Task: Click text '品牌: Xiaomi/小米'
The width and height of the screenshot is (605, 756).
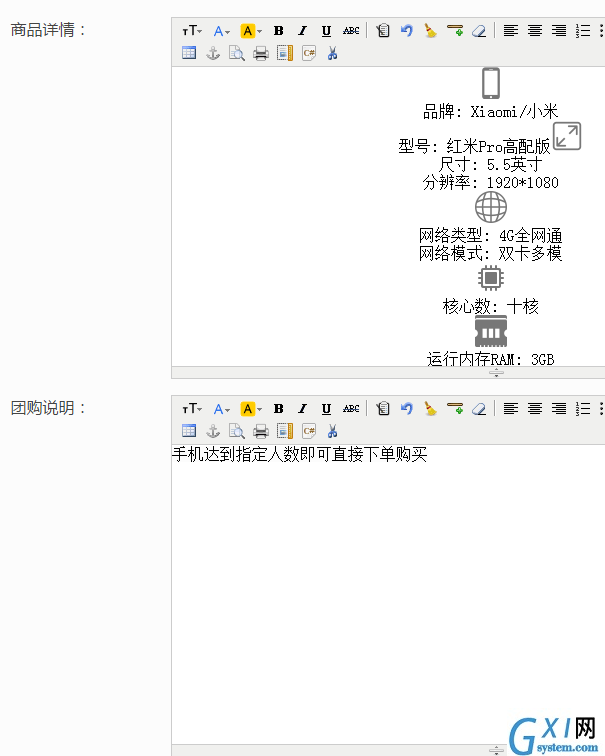Action: point(491,112)
